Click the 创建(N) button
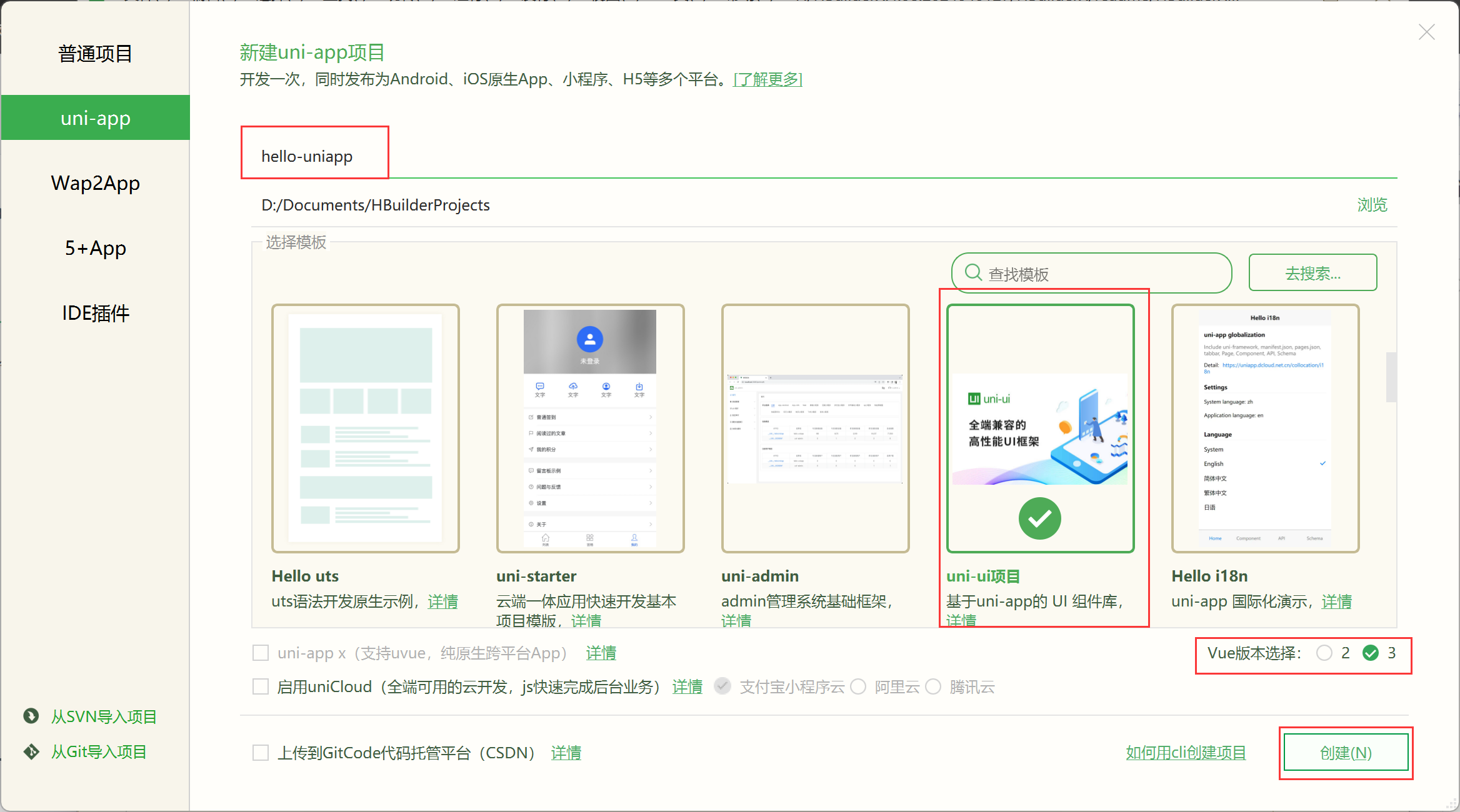The image size is (1460, 812). (x=1346, y=753)
